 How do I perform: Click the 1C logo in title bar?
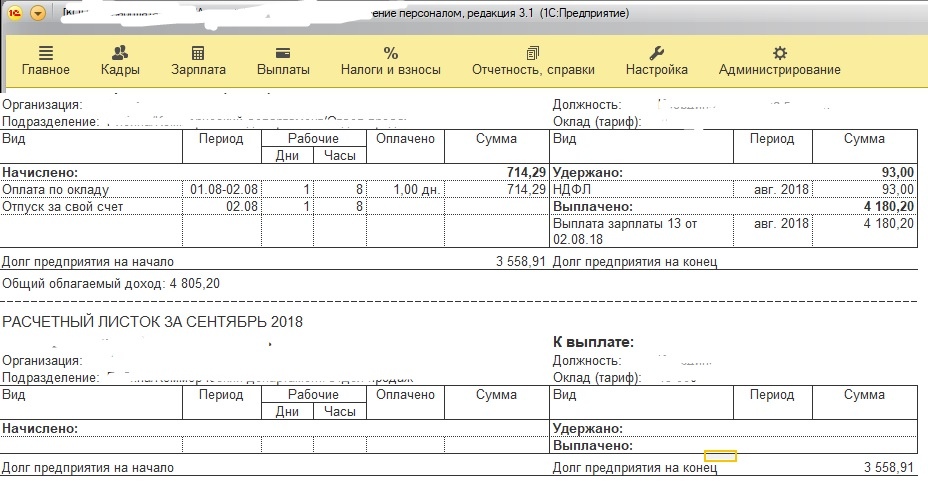click(16, 13)
